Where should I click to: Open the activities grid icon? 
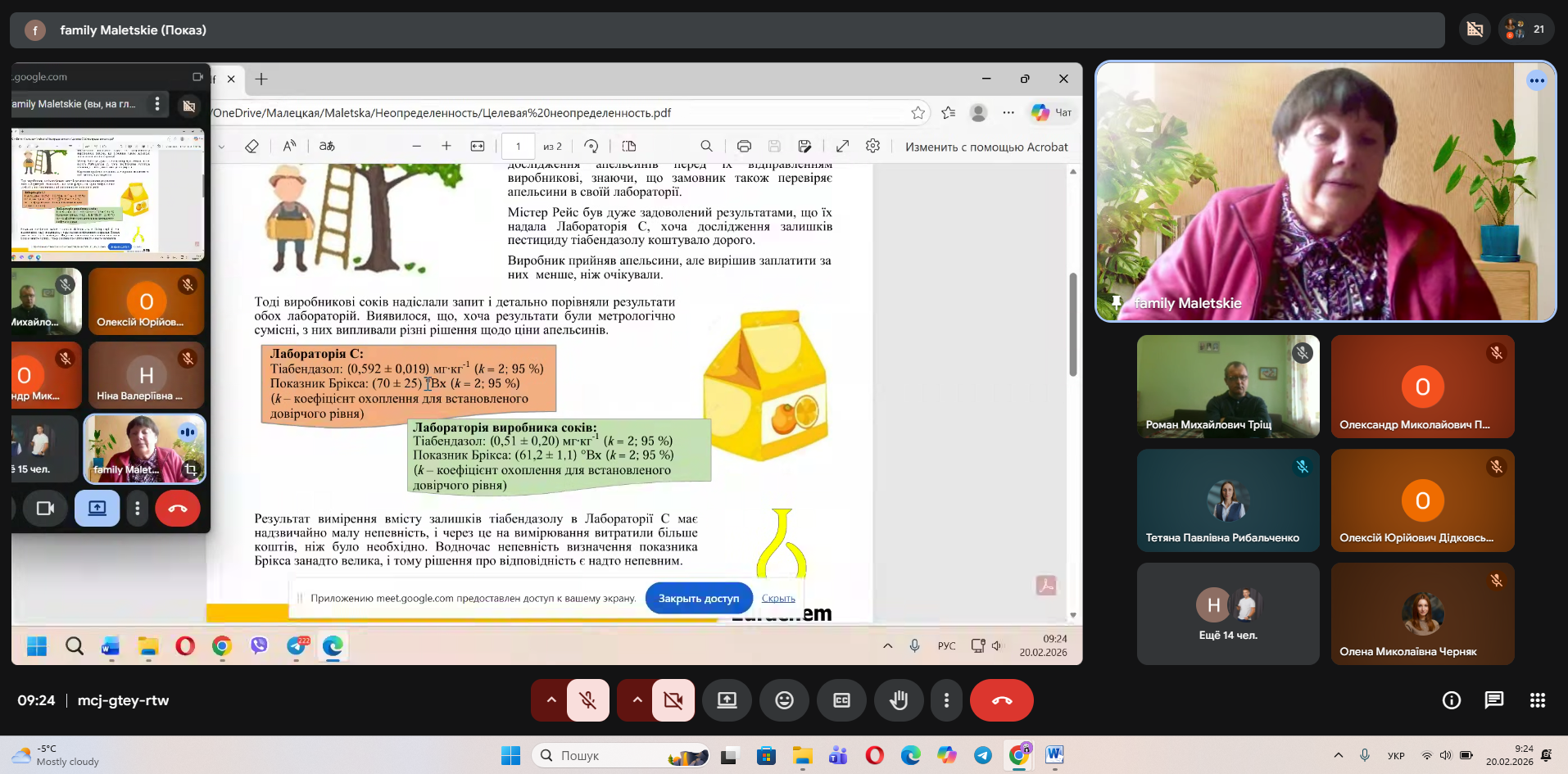click(x=1537, y=700)
